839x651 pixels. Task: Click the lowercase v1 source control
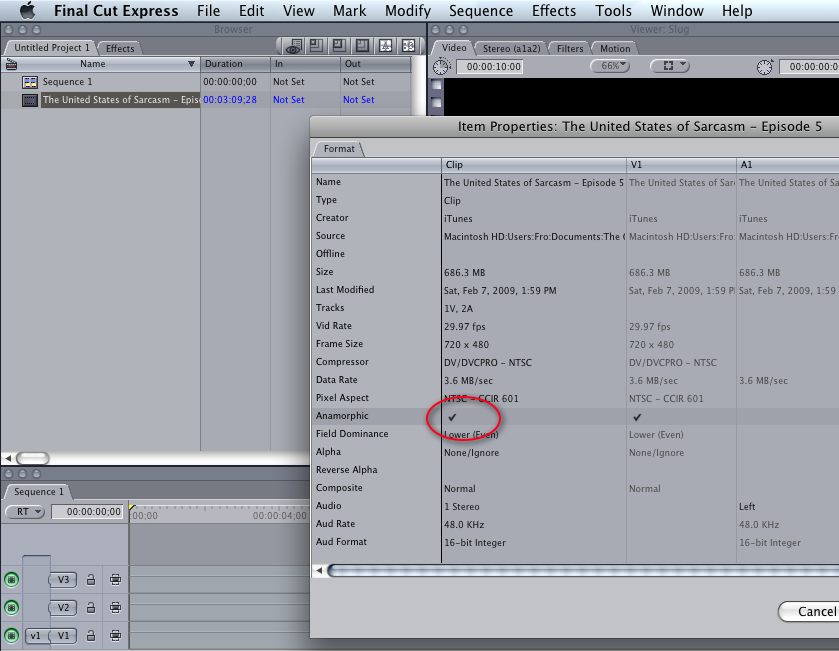click(36, 635)
